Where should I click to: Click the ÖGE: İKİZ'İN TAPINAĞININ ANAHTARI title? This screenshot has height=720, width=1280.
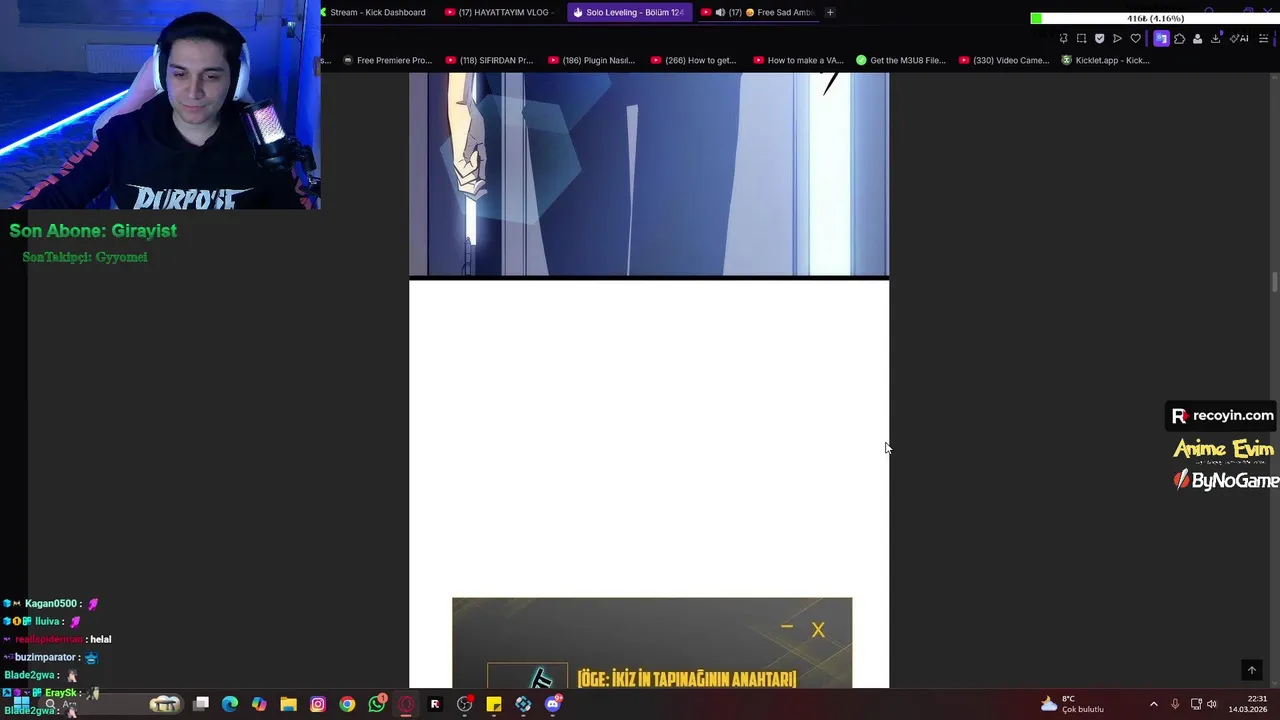[687, 679]
